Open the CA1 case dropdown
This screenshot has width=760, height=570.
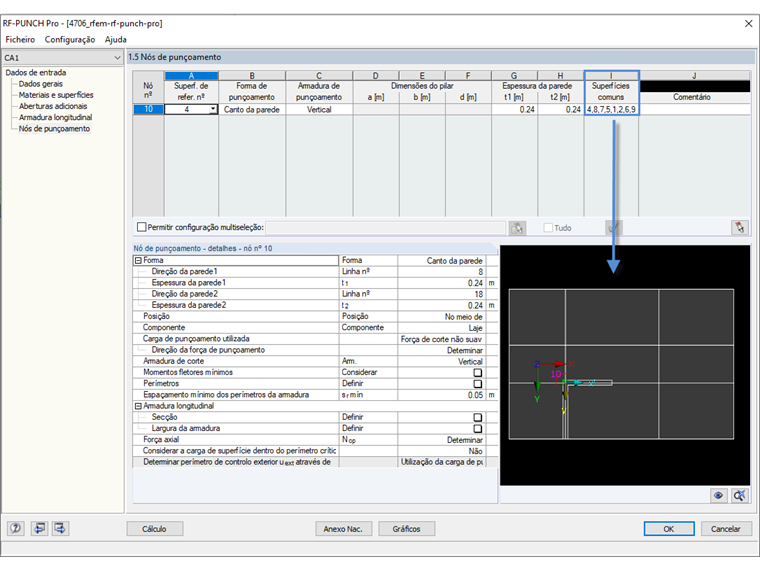click(117, 58)
